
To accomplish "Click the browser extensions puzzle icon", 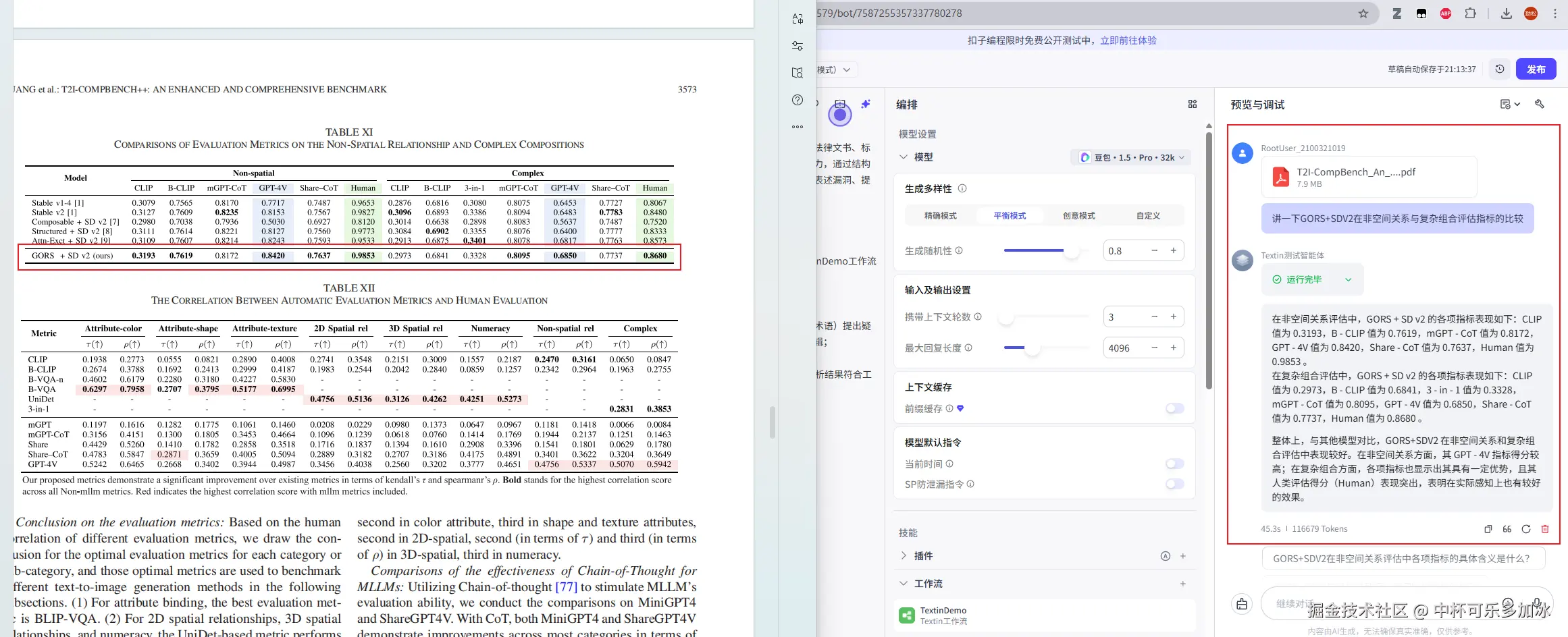I will coord(1470,13).
